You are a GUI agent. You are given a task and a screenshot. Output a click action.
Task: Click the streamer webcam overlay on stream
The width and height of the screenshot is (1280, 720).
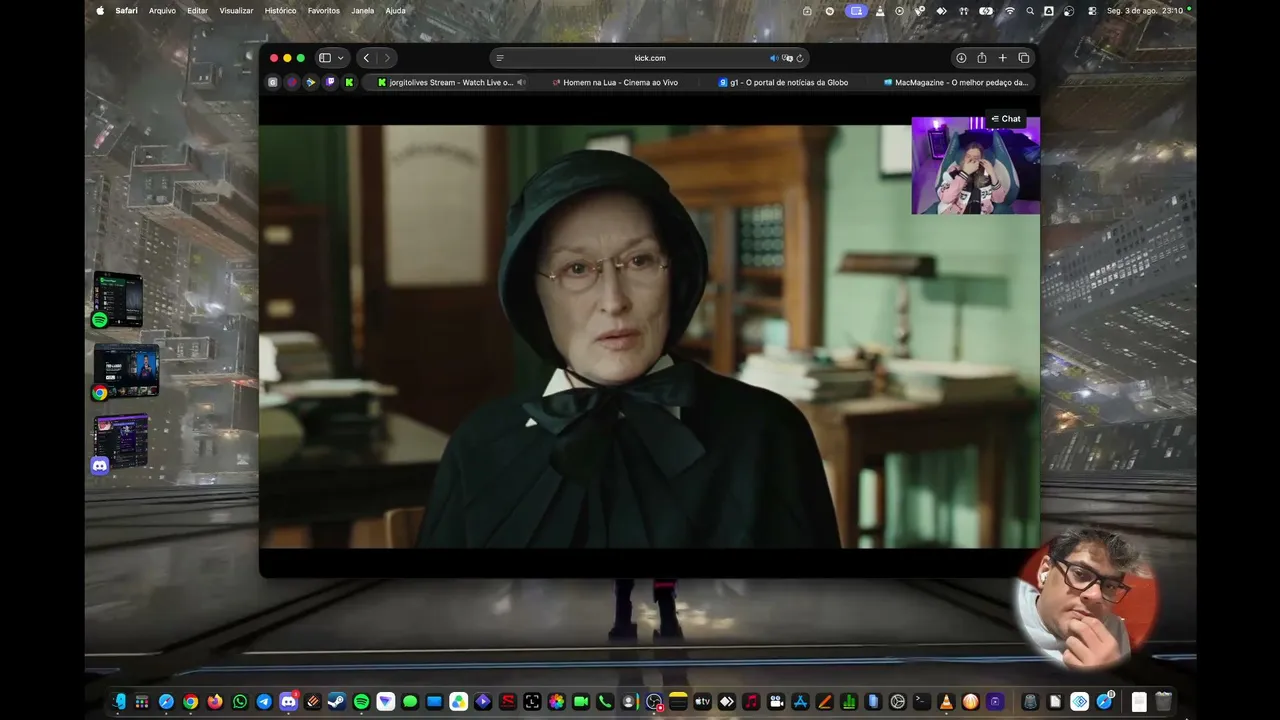(x=975, y=166)
